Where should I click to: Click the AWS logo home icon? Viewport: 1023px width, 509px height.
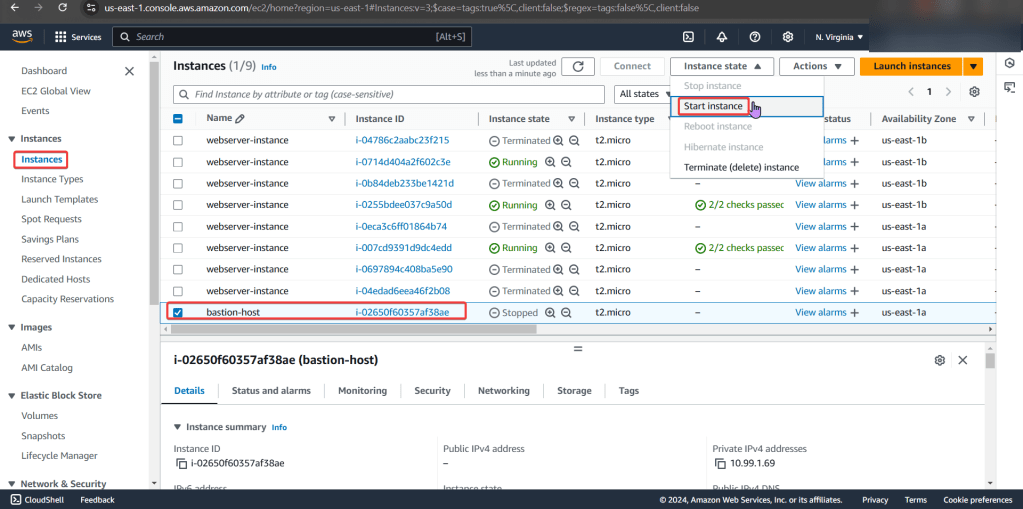point(22,36)
